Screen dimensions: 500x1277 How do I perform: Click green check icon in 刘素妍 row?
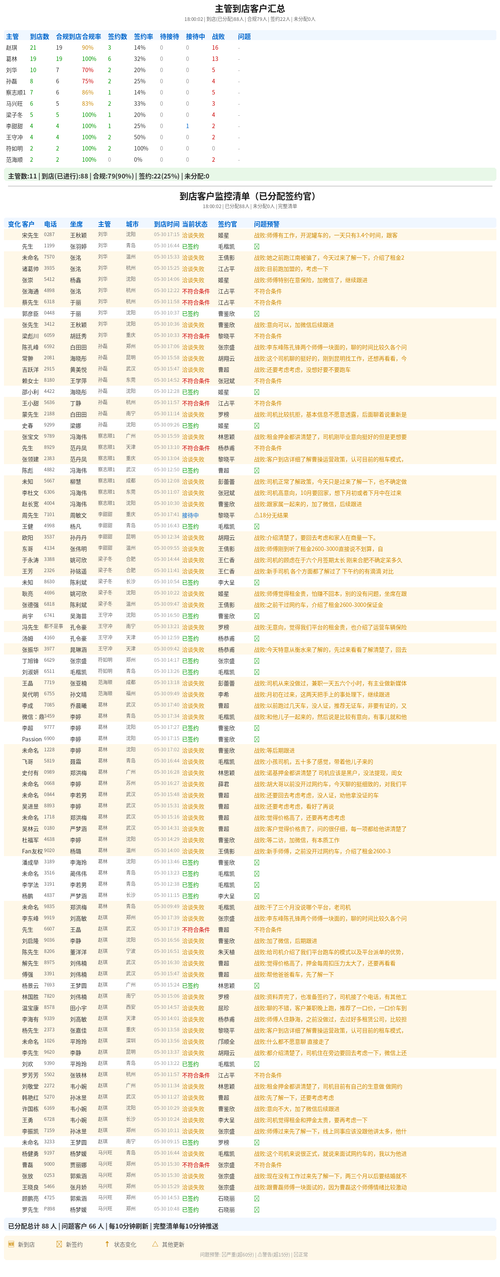256,671
